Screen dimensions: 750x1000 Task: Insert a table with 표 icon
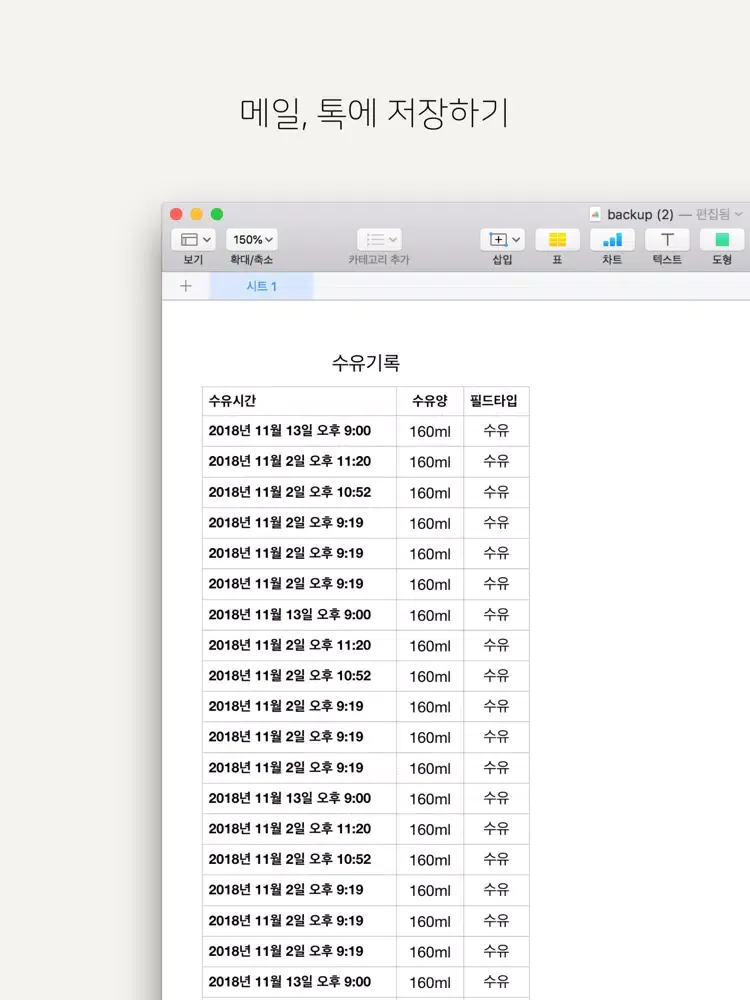557,240
